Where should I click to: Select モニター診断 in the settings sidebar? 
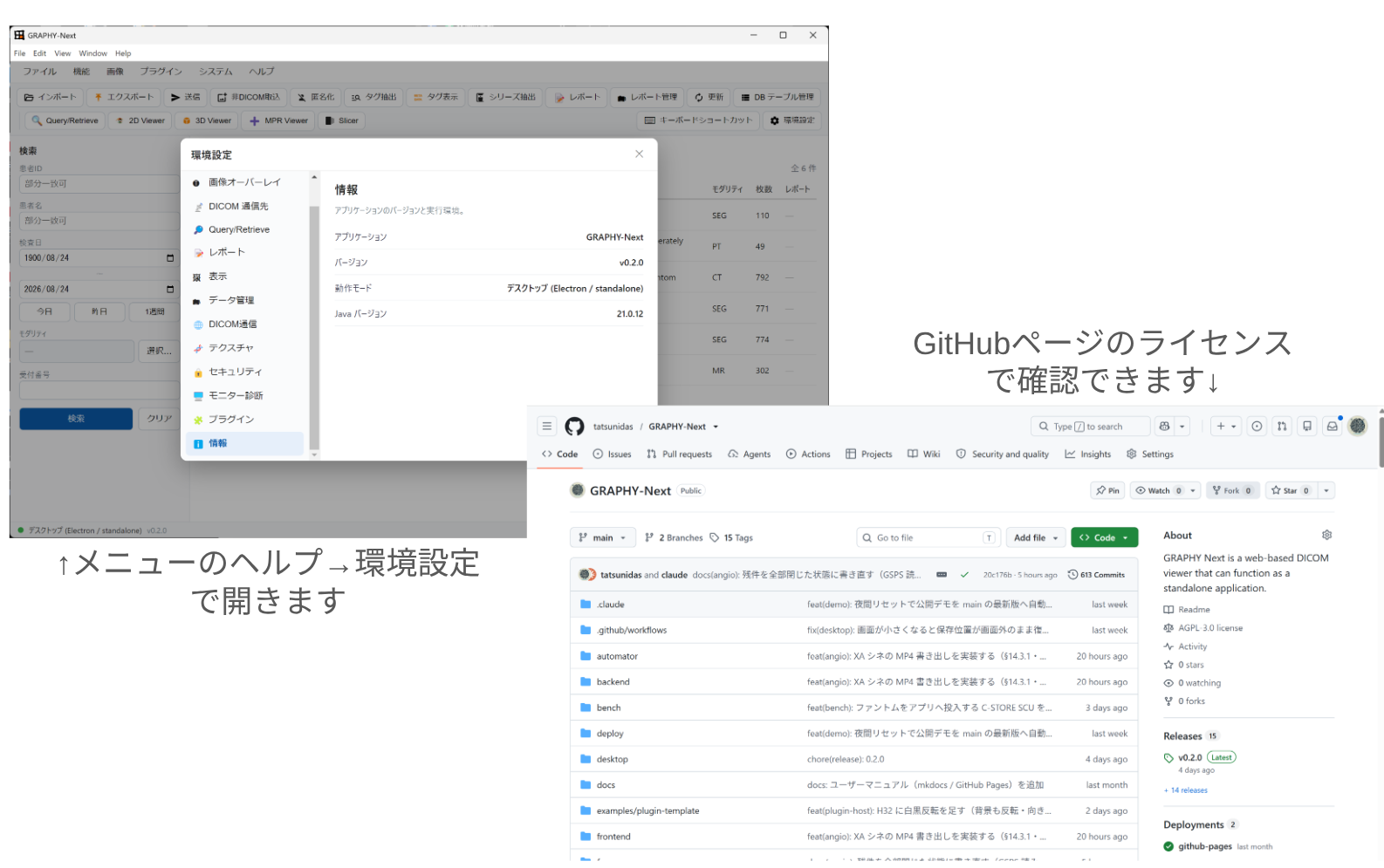[x=244, y=396]
